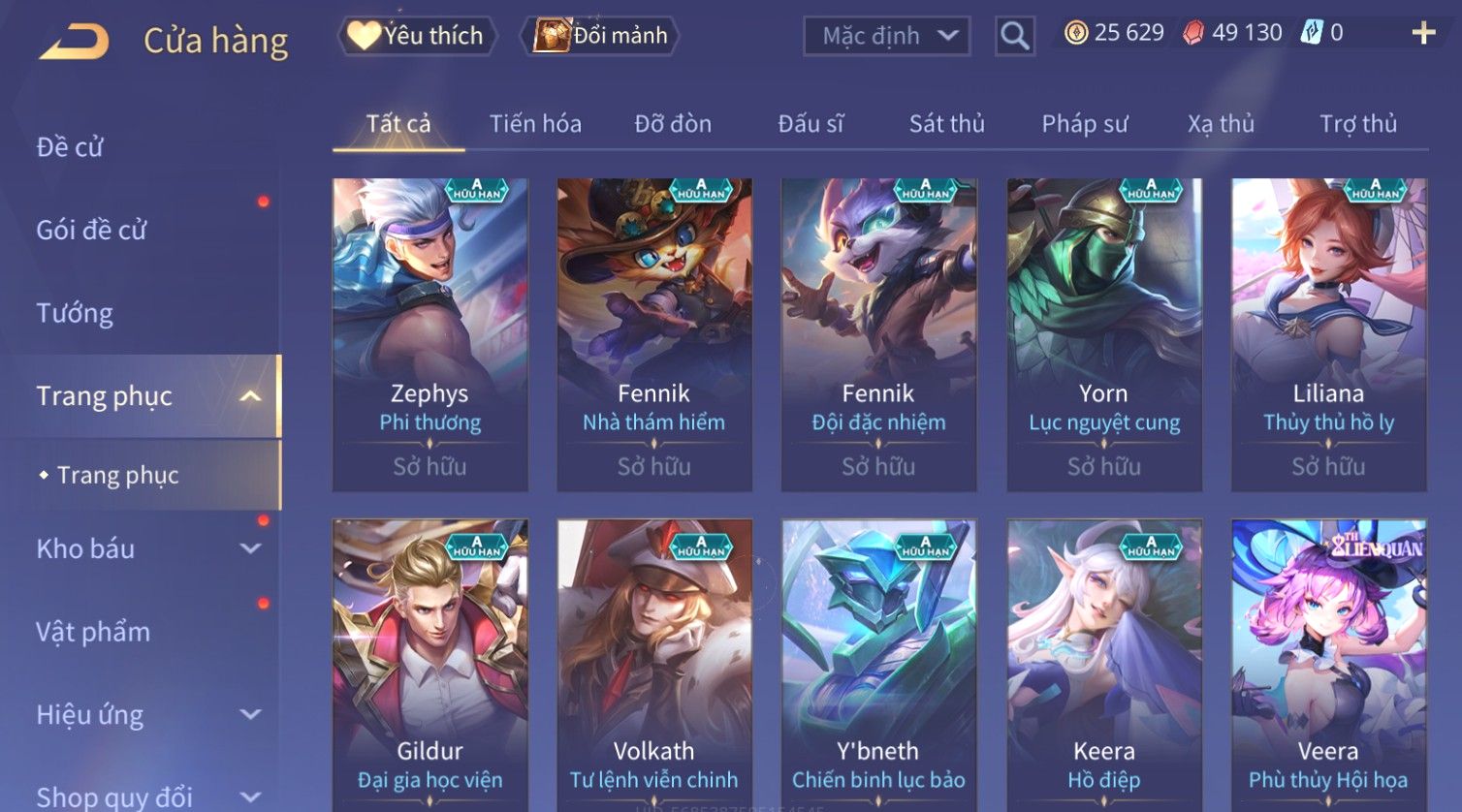This screenshot has height=812, width=1462.
Task: Collapse the Trang phục sidebar section
Action: pyautogui.click(x=250, y=396)
